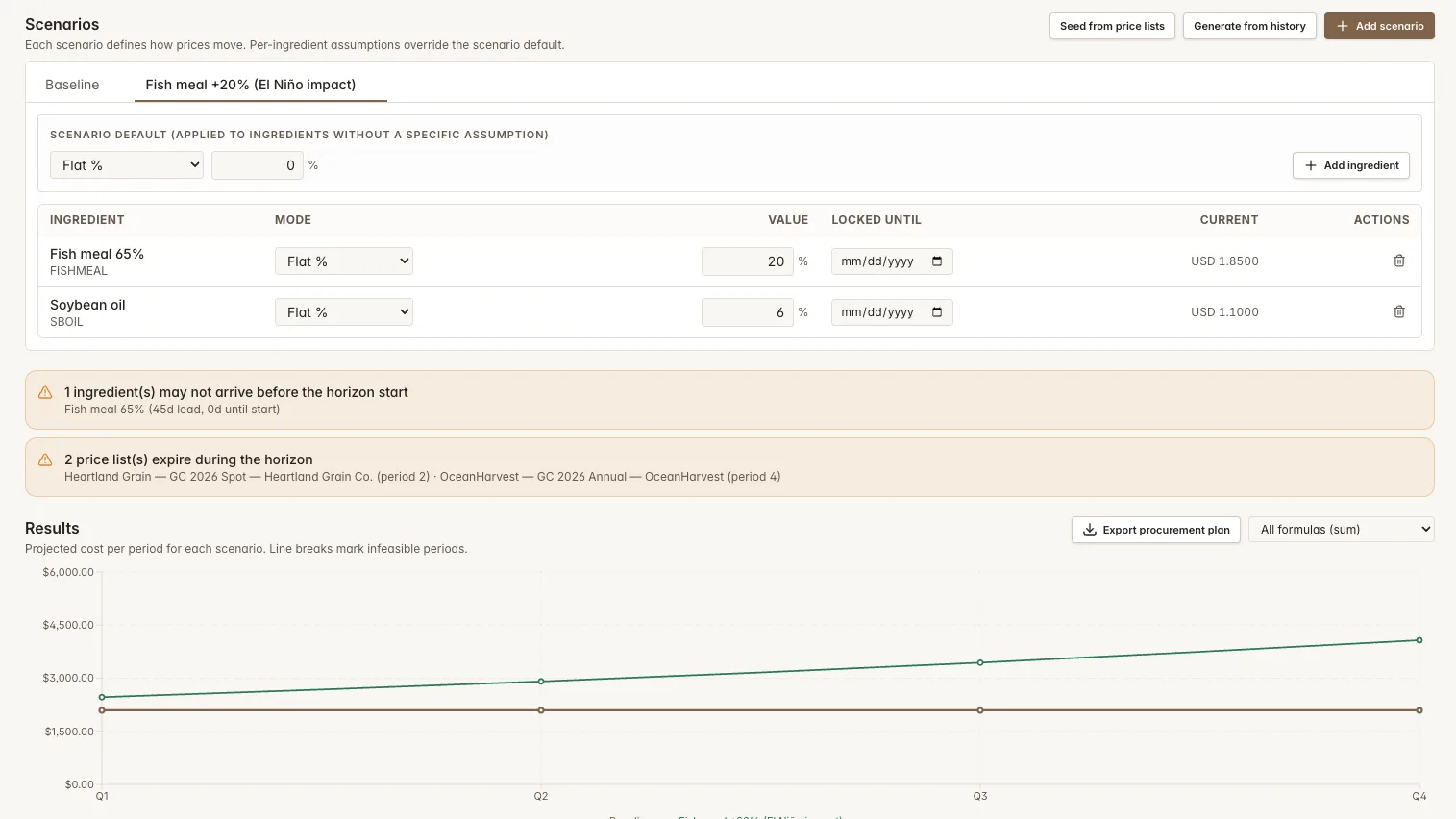Edit scenario default percent value field
1456x819 pixels.
(x=258, y=165)
